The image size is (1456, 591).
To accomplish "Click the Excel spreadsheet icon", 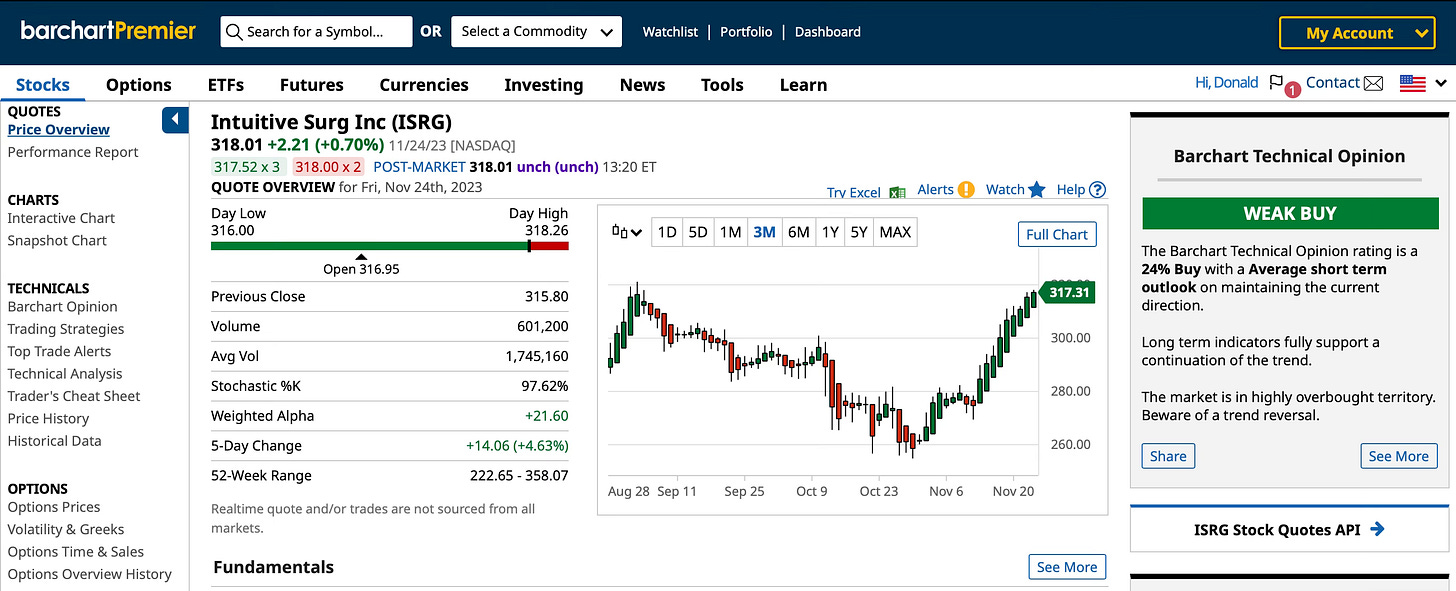I will pyautogui.click(x=897, y=192).
